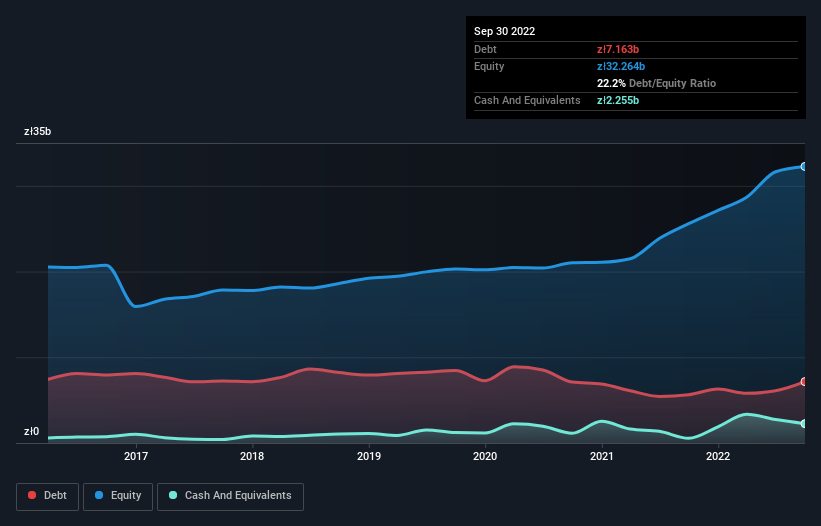Click the Sep 30 2022 tooltip date
821x526 pixels.
tap(505, 31)
